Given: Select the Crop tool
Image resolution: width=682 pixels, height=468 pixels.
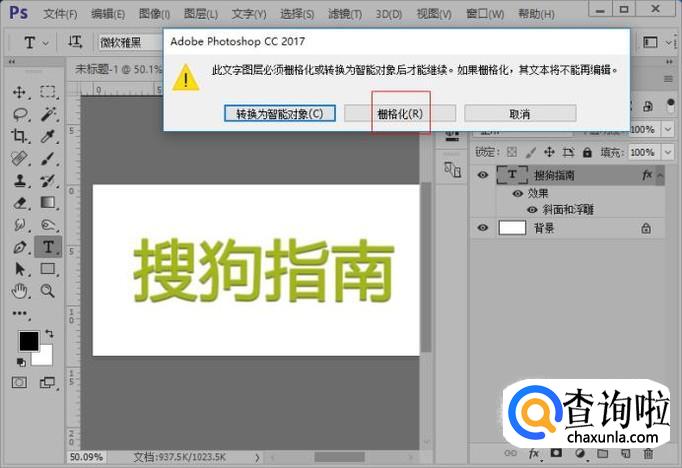Looking at the screenshot, I should coord(19,137).
